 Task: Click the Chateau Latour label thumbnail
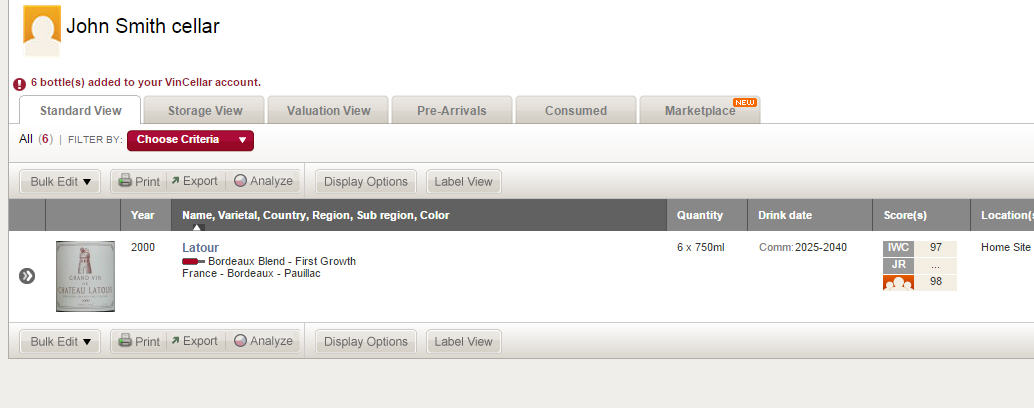(85, 276)
